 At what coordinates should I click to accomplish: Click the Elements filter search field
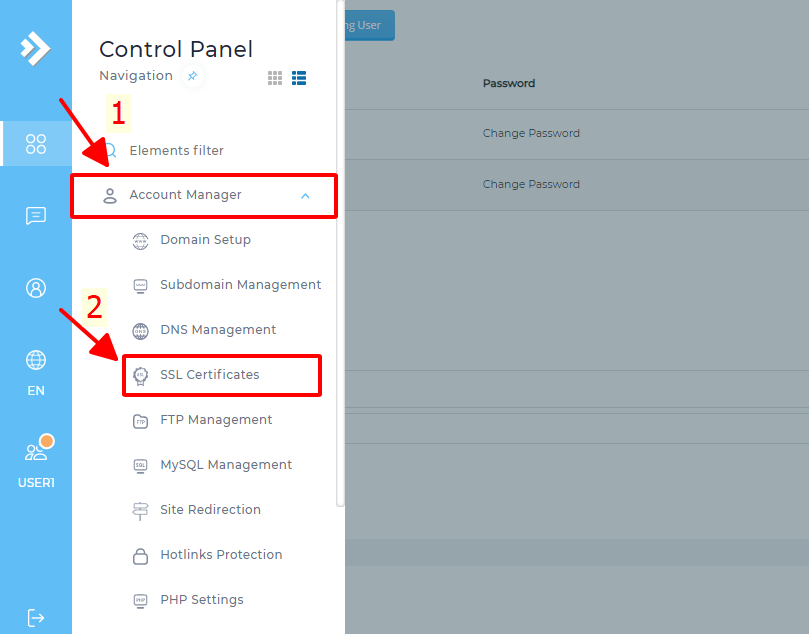pos(176,151)
